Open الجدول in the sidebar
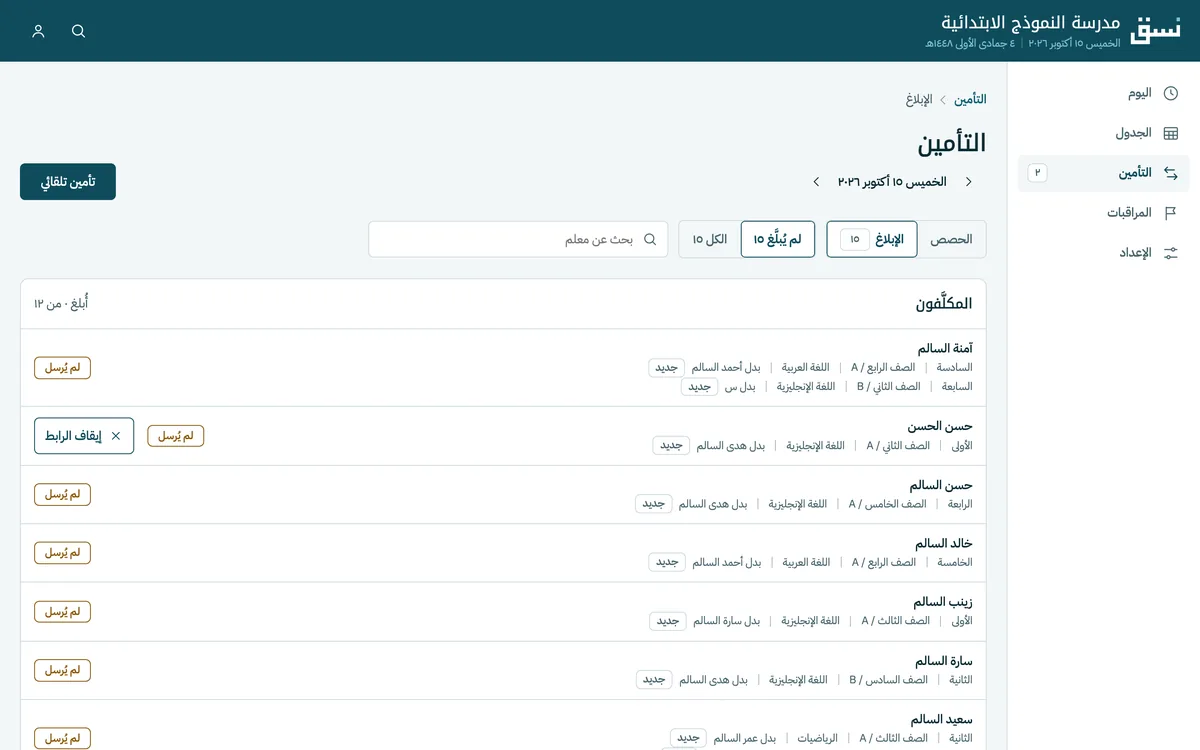 click(1104, 133)
